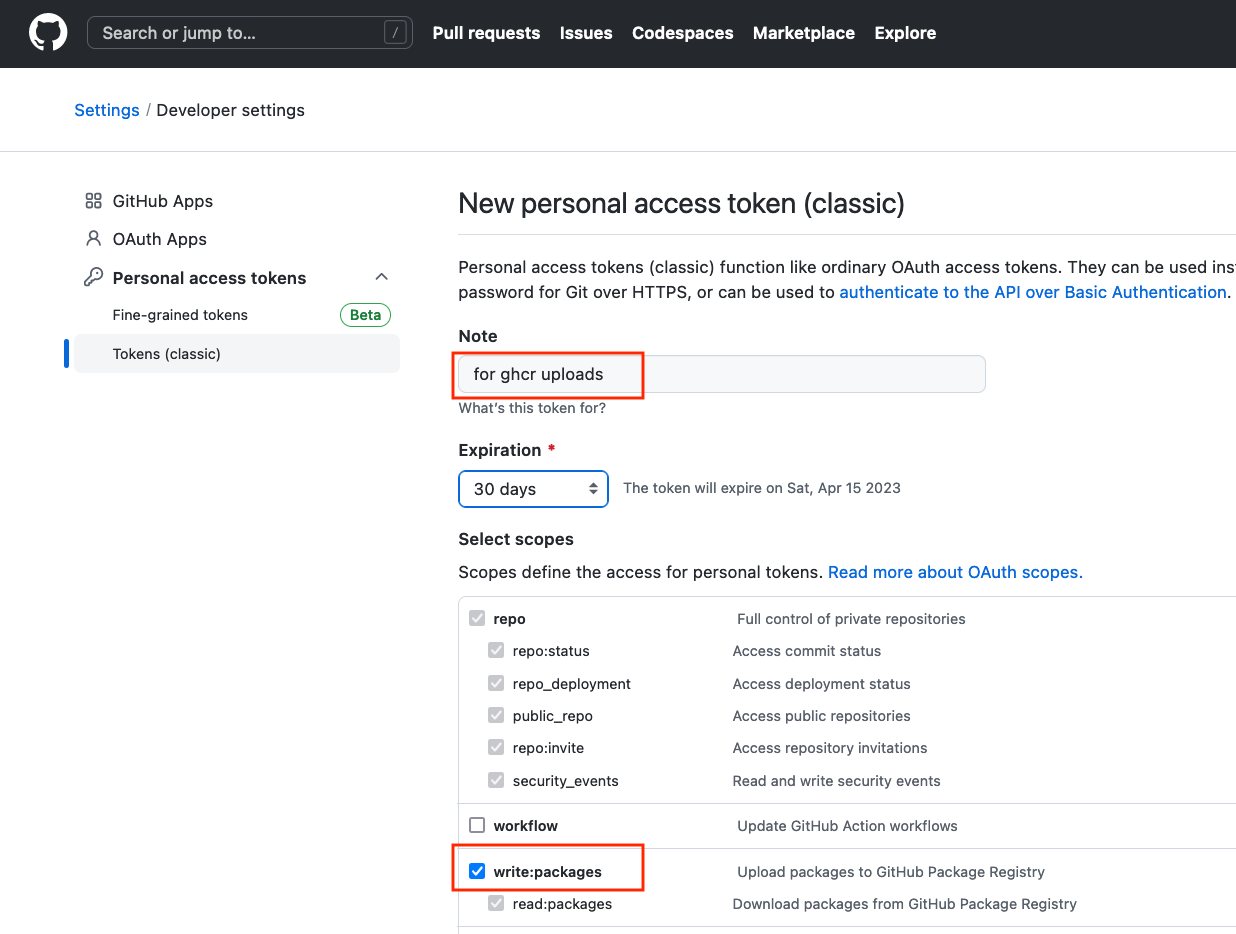Open the Settings breadcrumb link
Image resolution: width=1236 pixels, height=934 pixels.
pos(107,110)
